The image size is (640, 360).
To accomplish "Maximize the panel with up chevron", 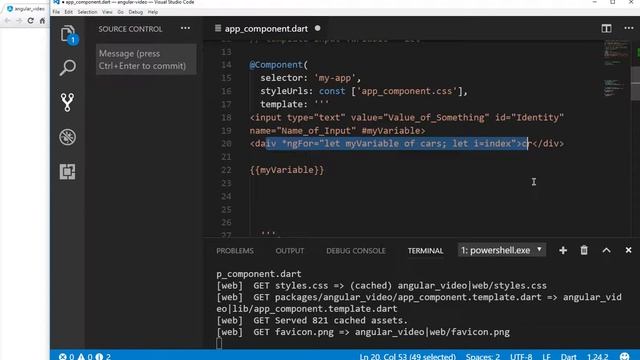I will pos(606,250).
